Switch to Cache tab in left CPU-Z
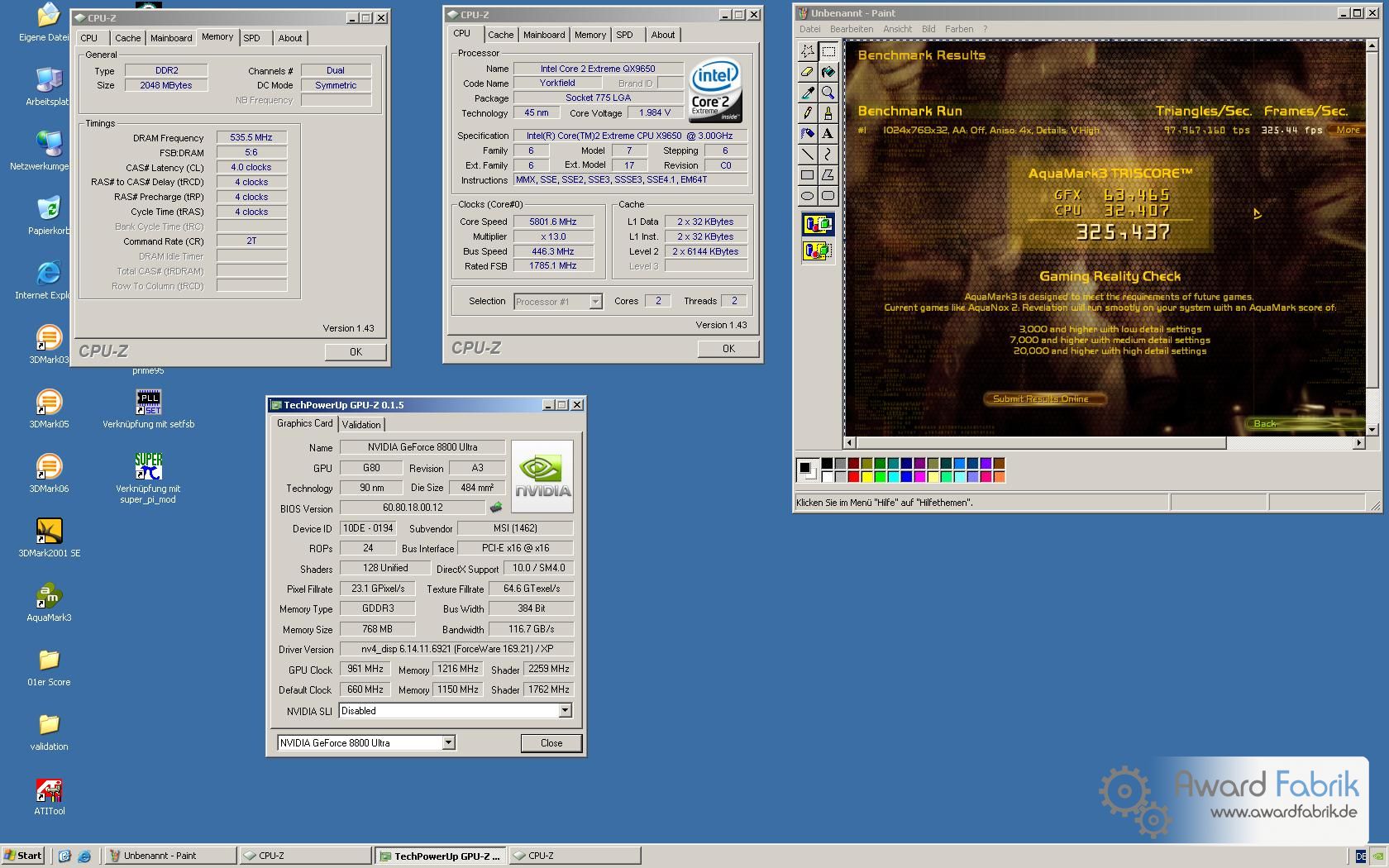 (x=127, y=38)
